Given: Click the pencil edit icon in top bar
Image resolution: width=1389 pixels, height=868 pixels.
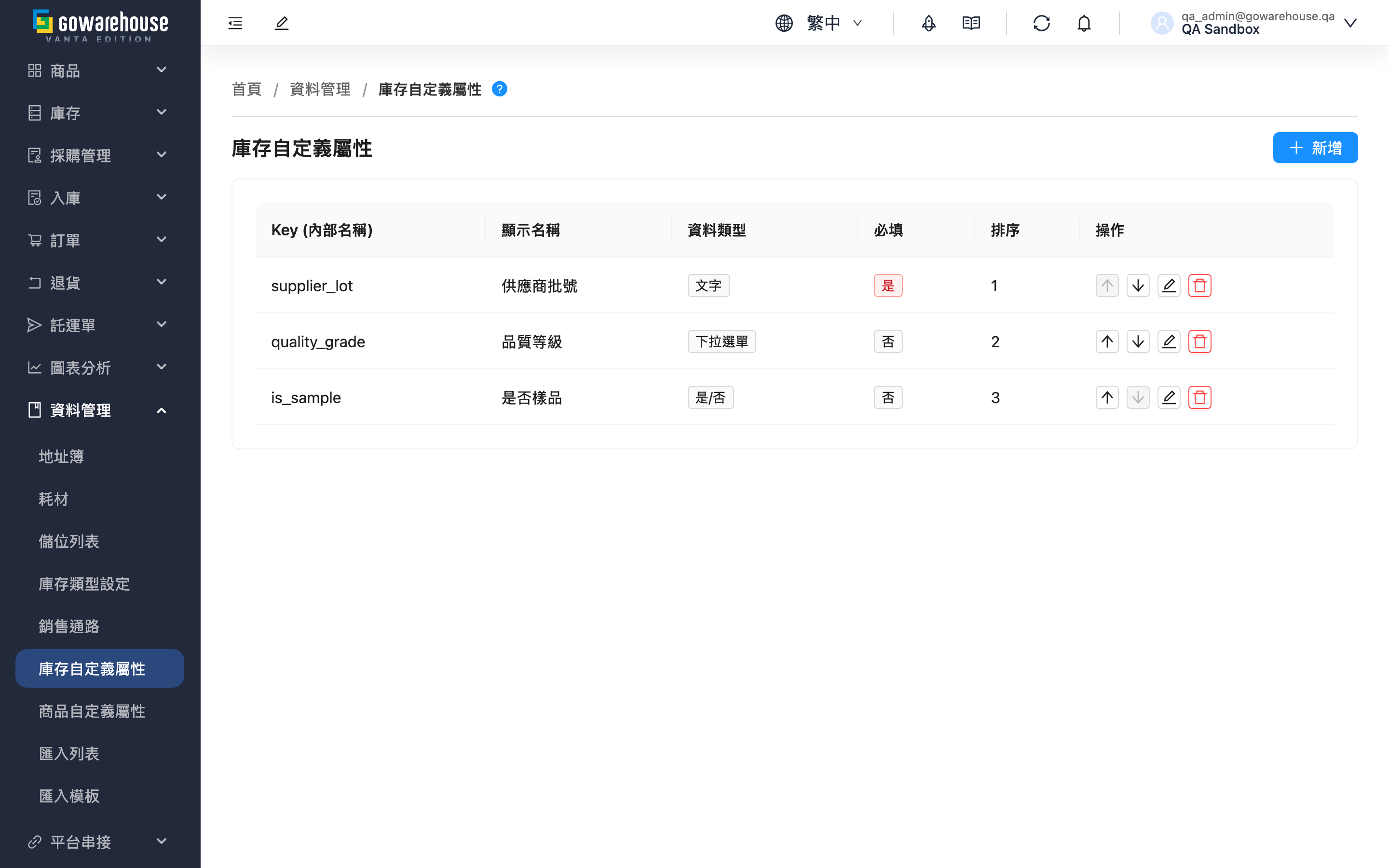Looking at the screenshot, I should (281, 23).
